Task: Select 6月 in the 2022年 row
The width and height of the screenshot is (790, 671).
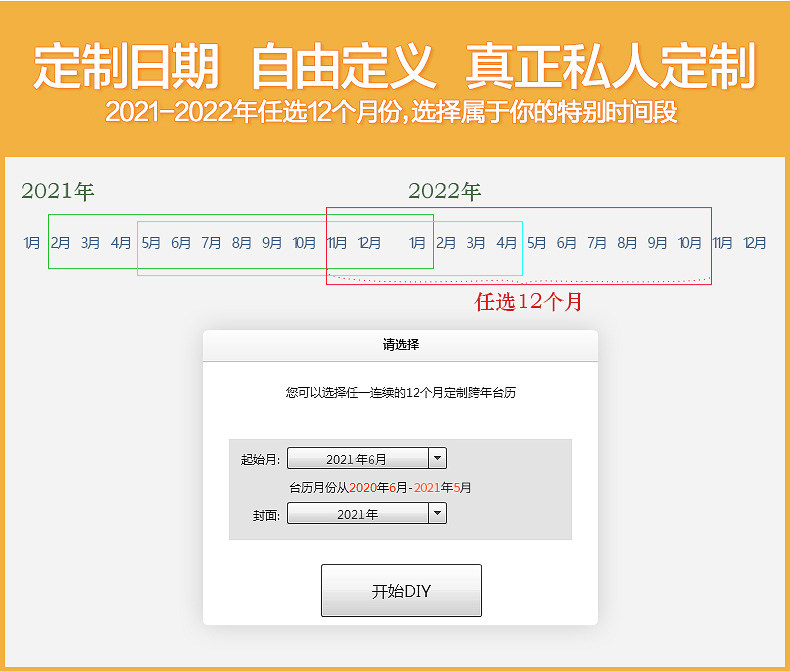Action: point(566,243)
